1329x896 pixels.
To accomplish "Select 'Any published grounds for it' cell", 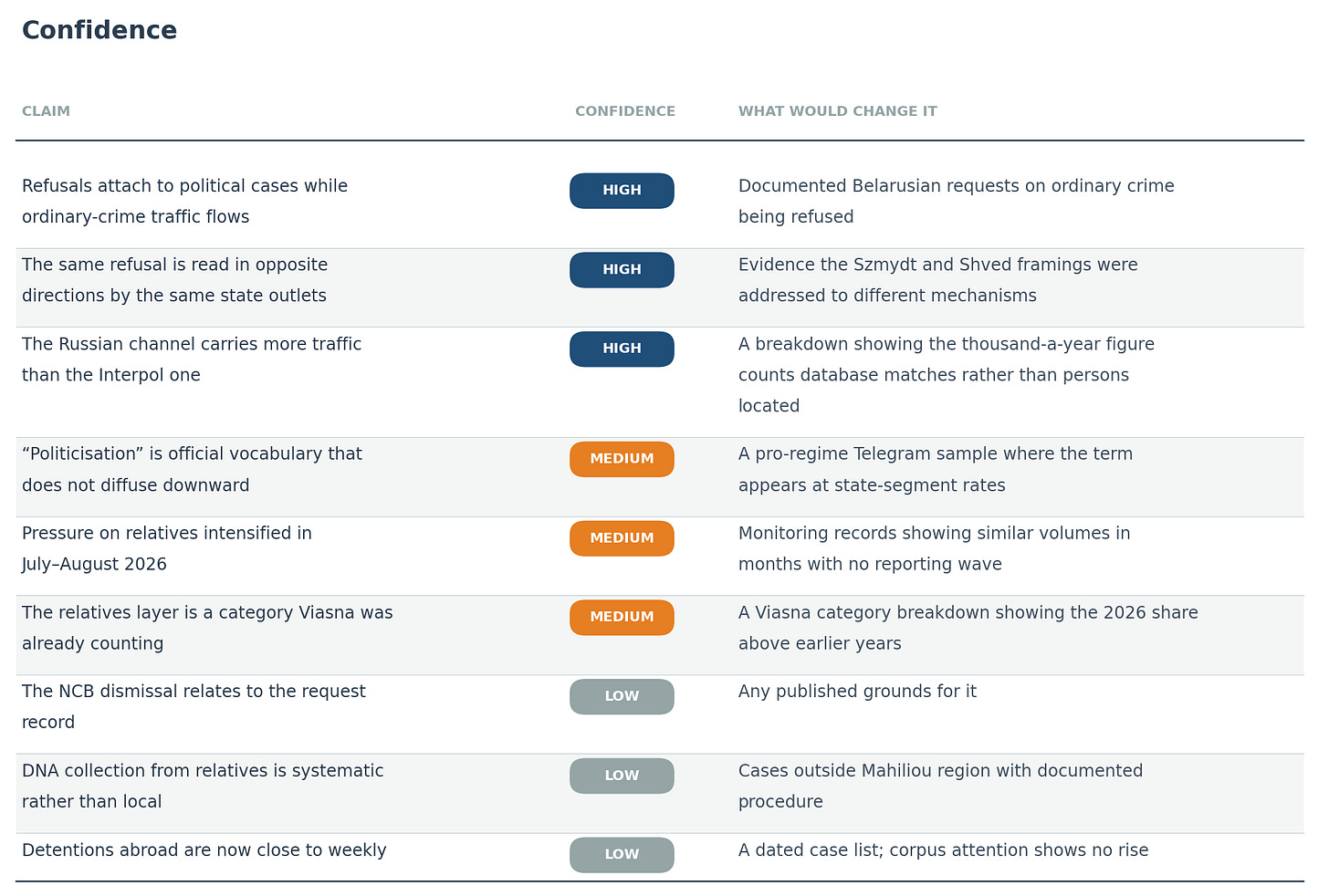I will coord(857,692).
